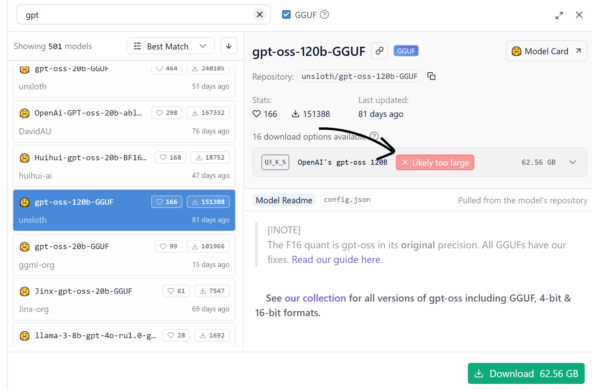Click likes badge 166 on selected model
The width and height of the screenshot is (592, 390).
pyautogui.click(x=166, y=202)
